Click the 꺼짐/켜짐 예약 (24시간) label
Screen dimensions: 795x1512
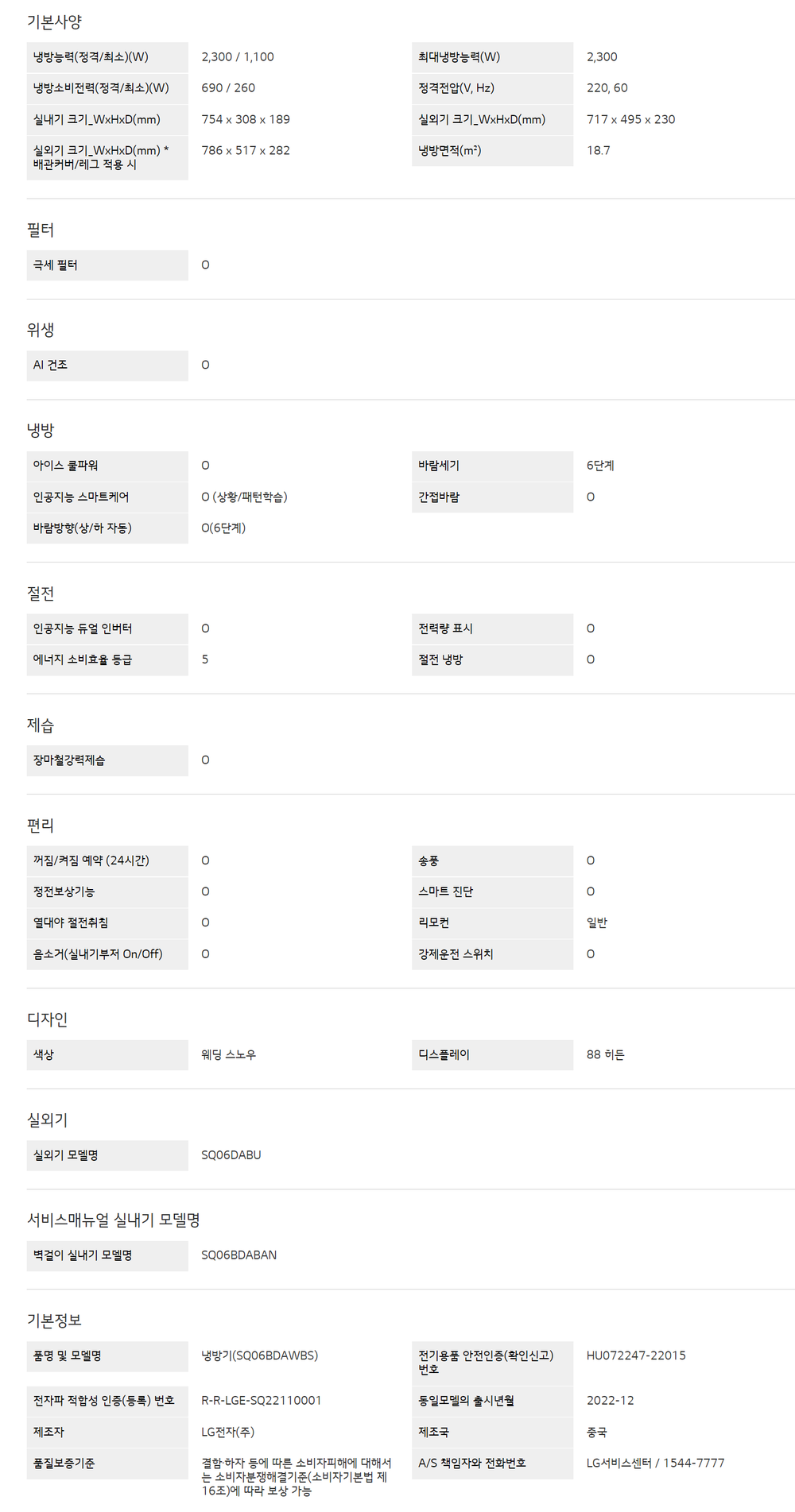tap(91, 861)
